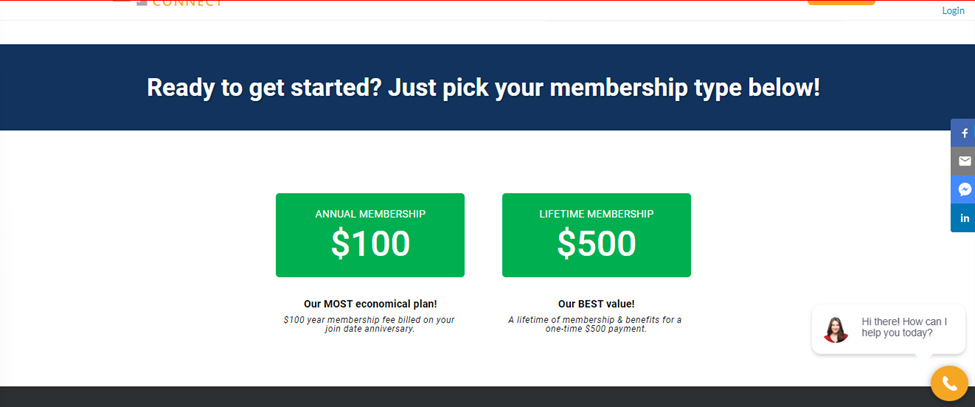
Task: Share this page on Facebook
Action: point(964,132)
